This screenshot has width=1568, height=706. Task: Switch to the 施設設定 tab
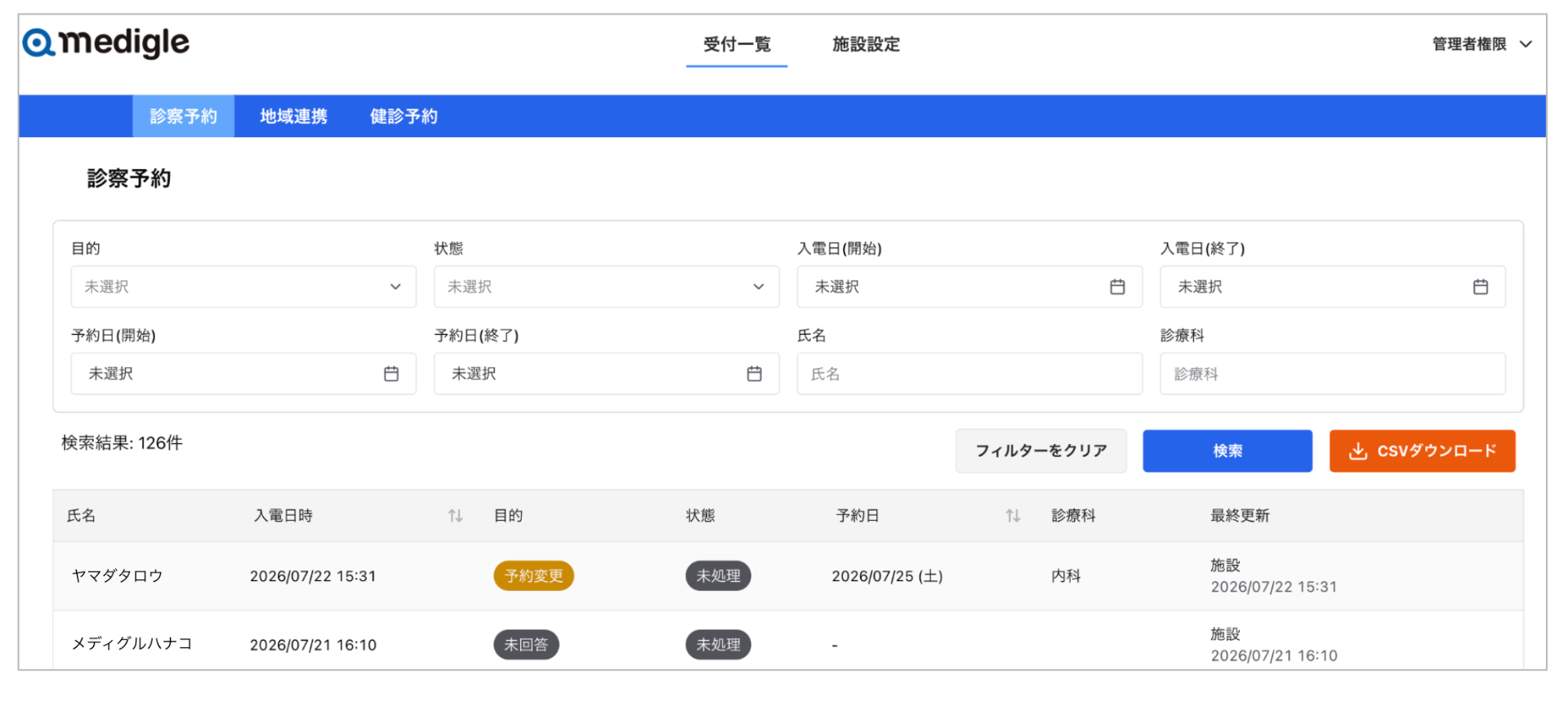pos(866,44)
